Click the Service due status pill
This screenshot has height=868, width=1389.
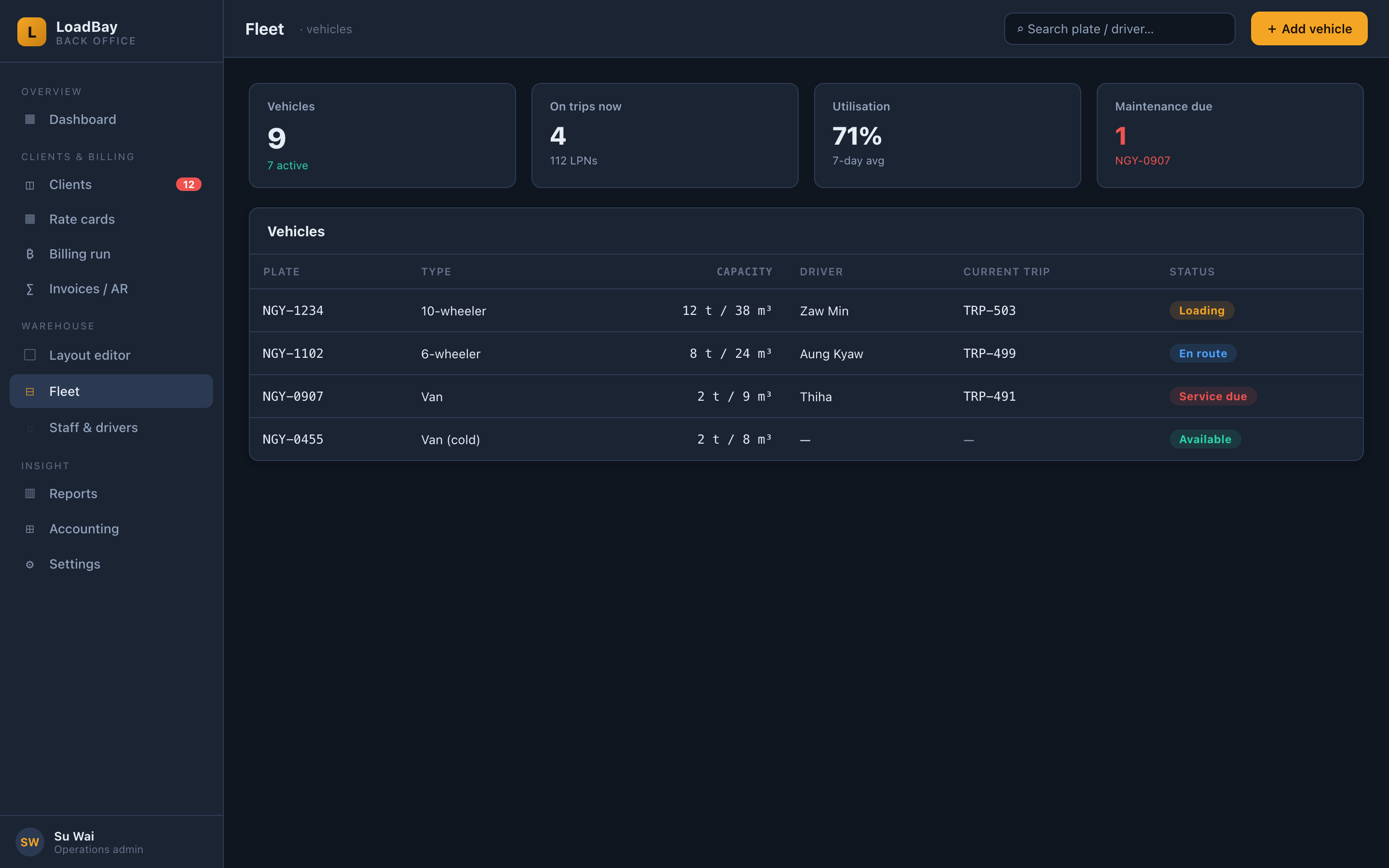coord(1213,396)
